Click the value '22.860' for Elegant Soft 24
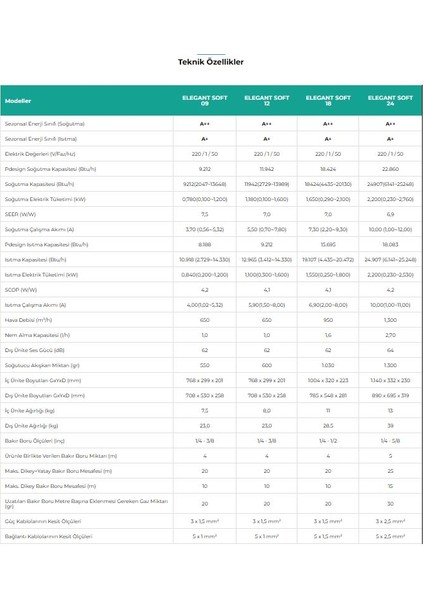Image resolution: width=424 pixels, height=600 pixels. coord(390,169)
